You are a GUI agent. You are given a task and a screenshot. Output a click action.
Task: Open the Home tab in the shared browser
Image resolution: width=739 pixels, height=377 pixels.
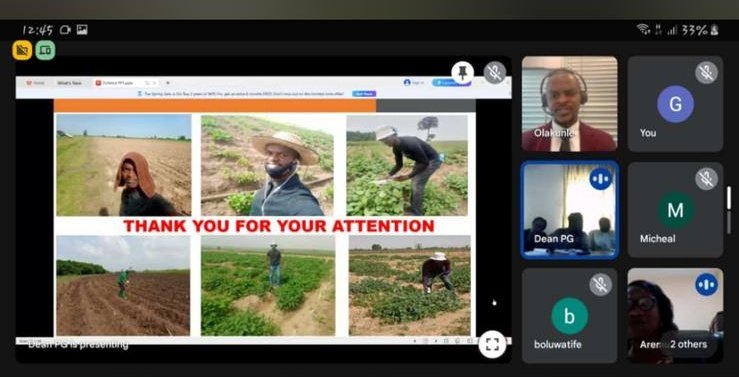(x=35, y=83)
